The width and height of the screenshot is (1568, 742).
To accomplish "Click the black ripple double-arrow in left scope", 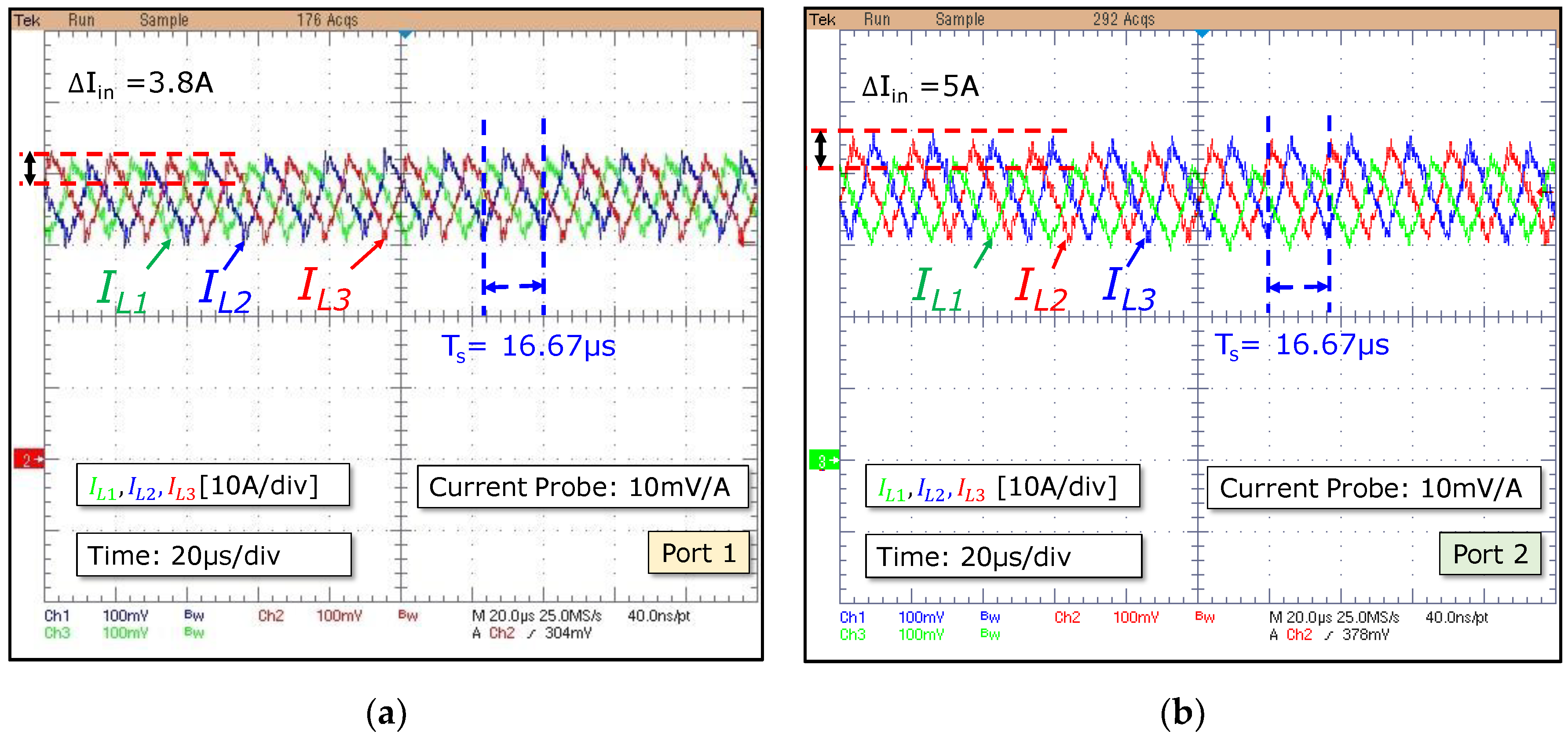I will pos(30,169).
